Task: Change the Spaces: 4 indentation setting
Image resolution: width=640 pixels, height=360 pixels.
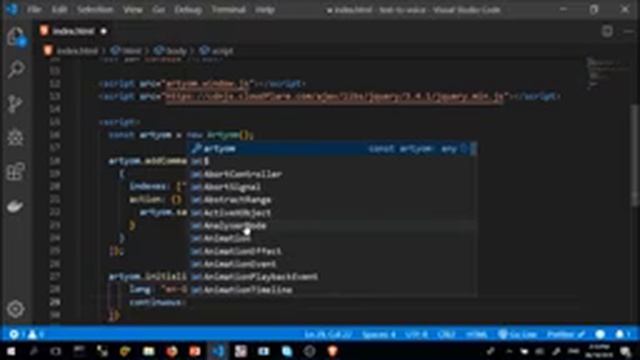Action: 378,335
